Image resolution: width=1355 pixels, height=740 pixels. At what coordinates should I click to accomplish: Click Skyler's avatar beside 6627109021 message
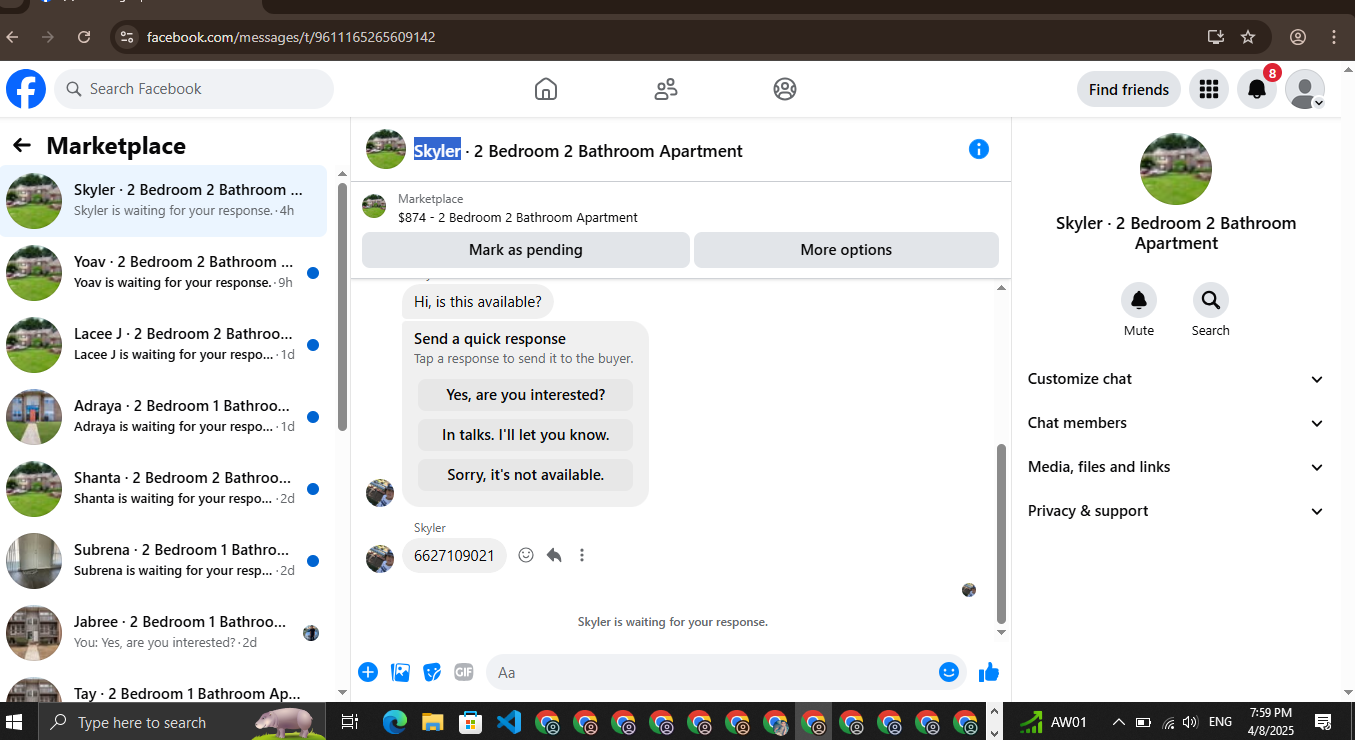click(380, 559)
